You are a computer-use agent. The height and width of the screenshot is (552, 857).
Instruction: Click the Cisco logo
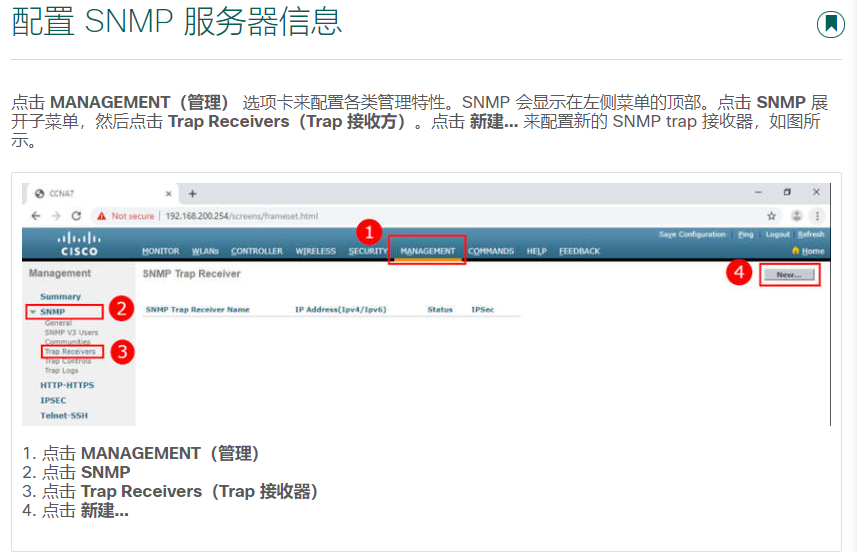pyautogui.click(x=79, y=244)
